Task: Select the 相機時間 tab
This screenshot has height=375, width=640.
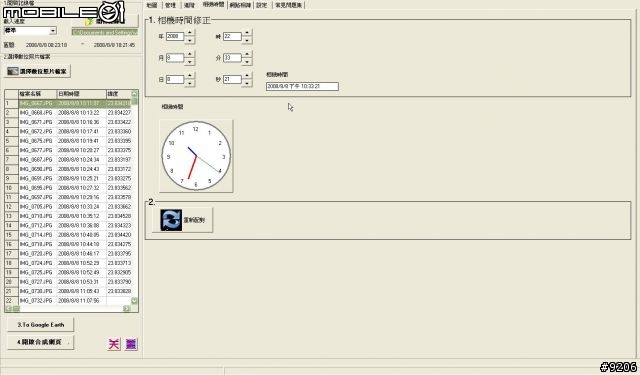Action: 213,4
